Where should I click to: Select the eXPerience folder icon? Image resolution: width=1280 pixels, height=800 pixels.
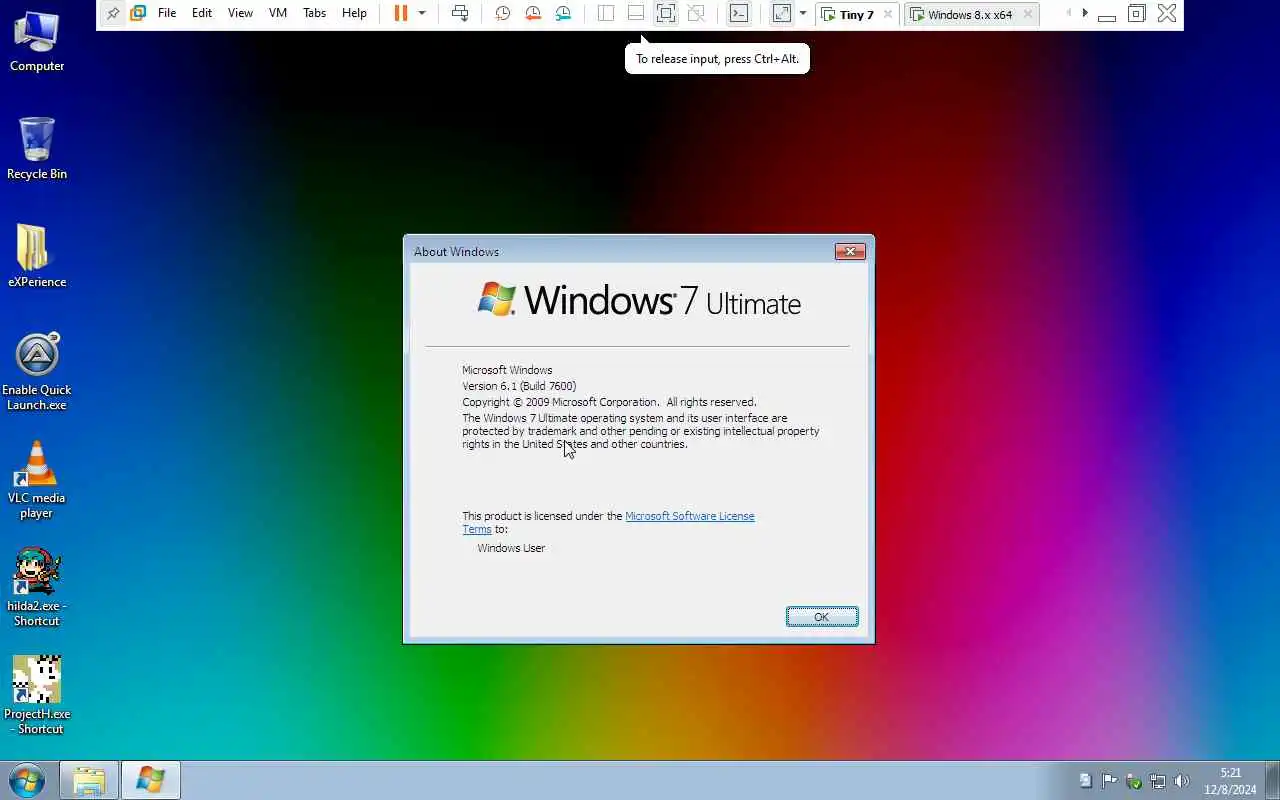point(37,257)
